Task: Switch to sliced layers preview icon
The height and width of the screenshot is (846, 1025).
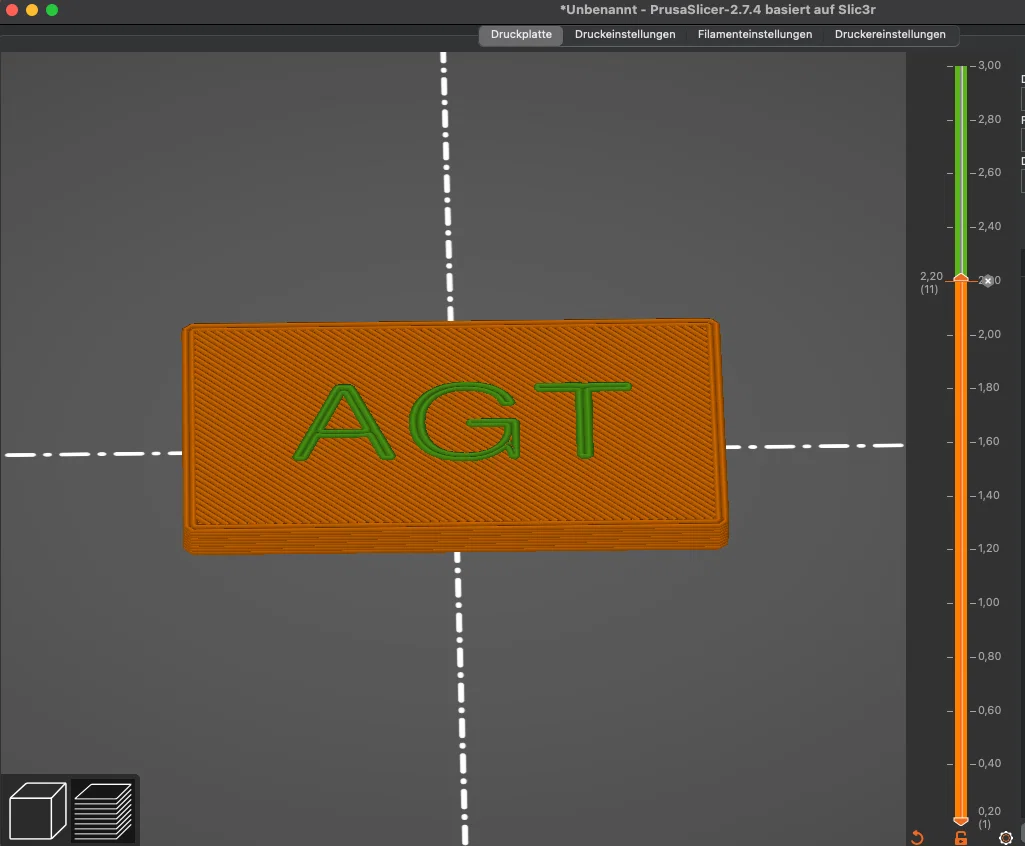Action: pyautogui.click(x=103, y=811)
